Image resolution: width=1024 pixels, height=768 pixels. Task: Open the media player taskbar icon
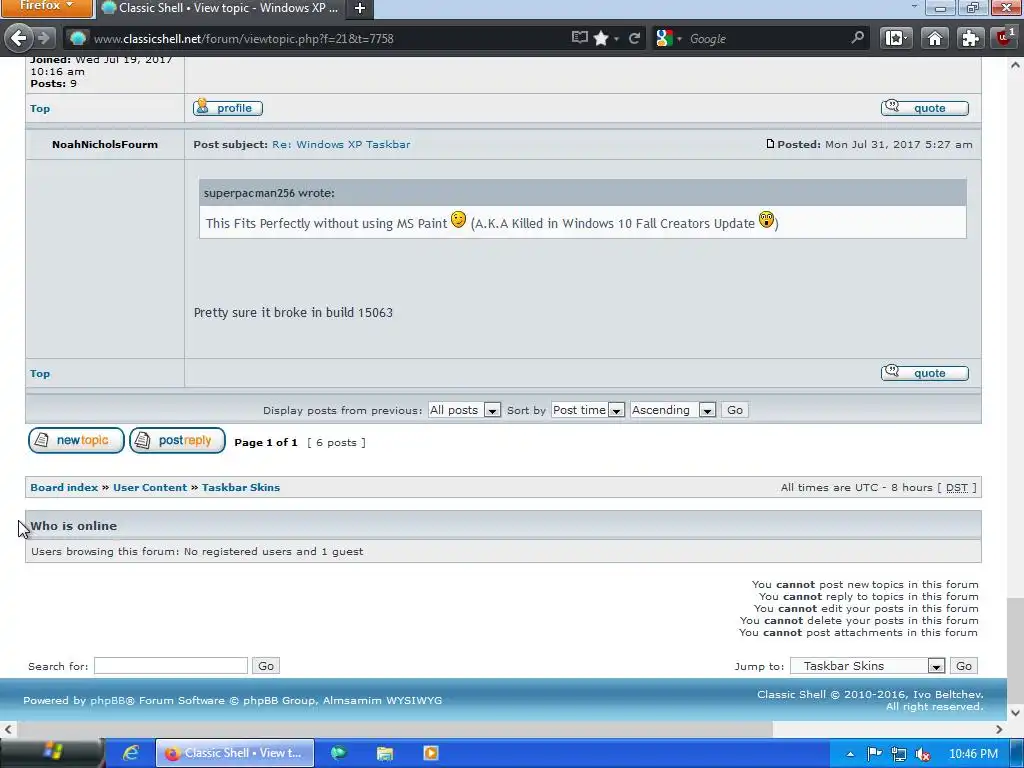point(430,753)
